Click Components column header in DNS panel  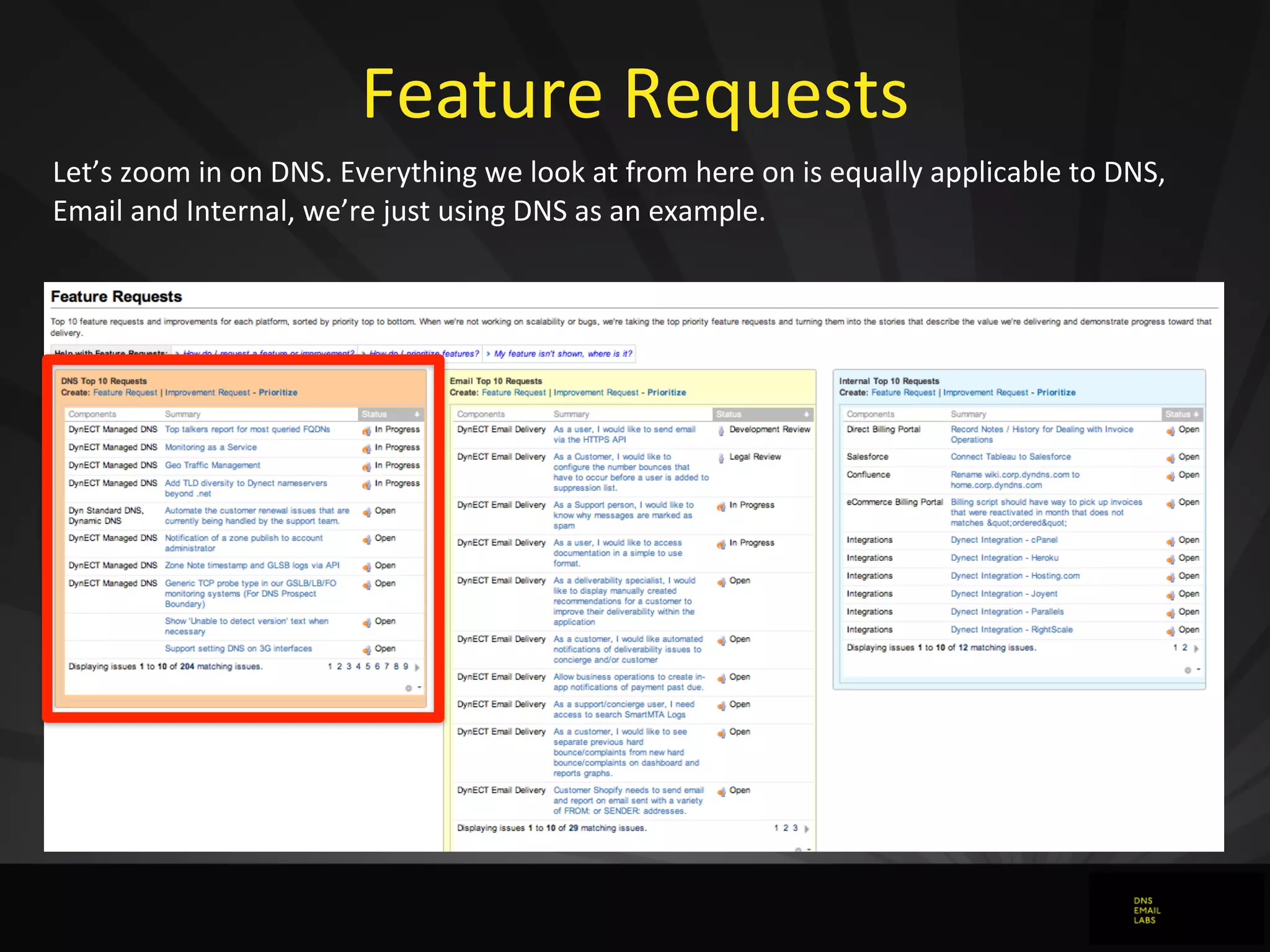coord(92,414)
